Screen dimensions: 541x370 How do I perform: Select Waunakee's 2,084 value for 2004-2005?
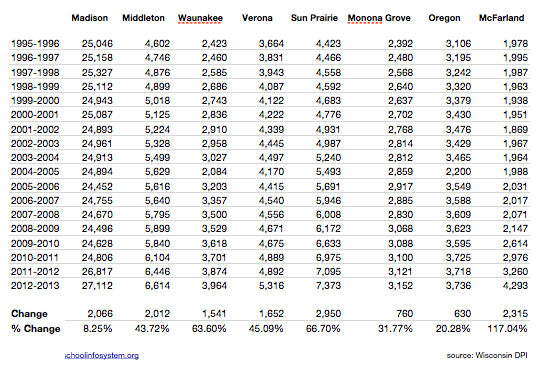[x=215, y=172]
